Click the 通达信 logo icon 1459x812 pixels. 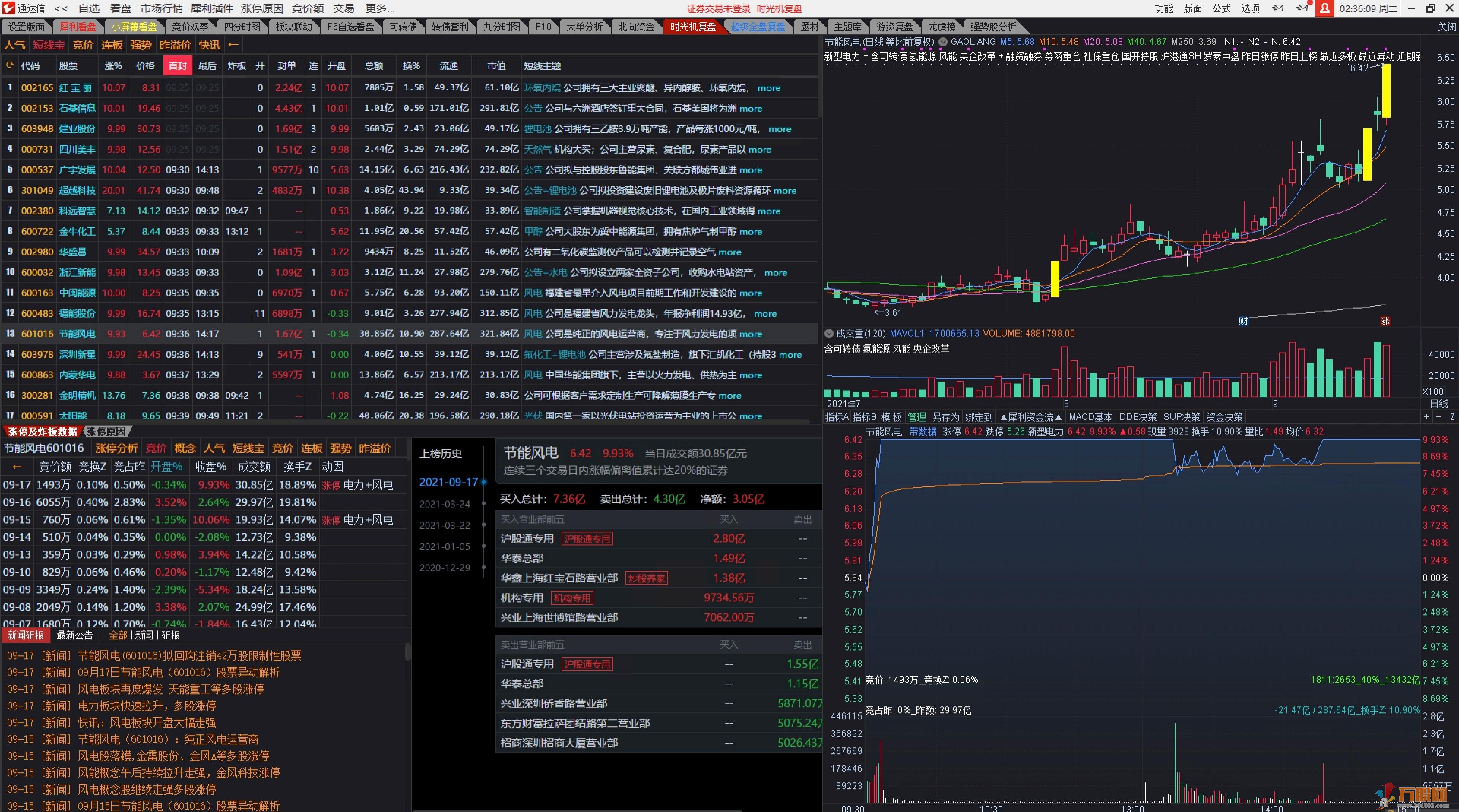pyautogui.click(x=8, y=8)
